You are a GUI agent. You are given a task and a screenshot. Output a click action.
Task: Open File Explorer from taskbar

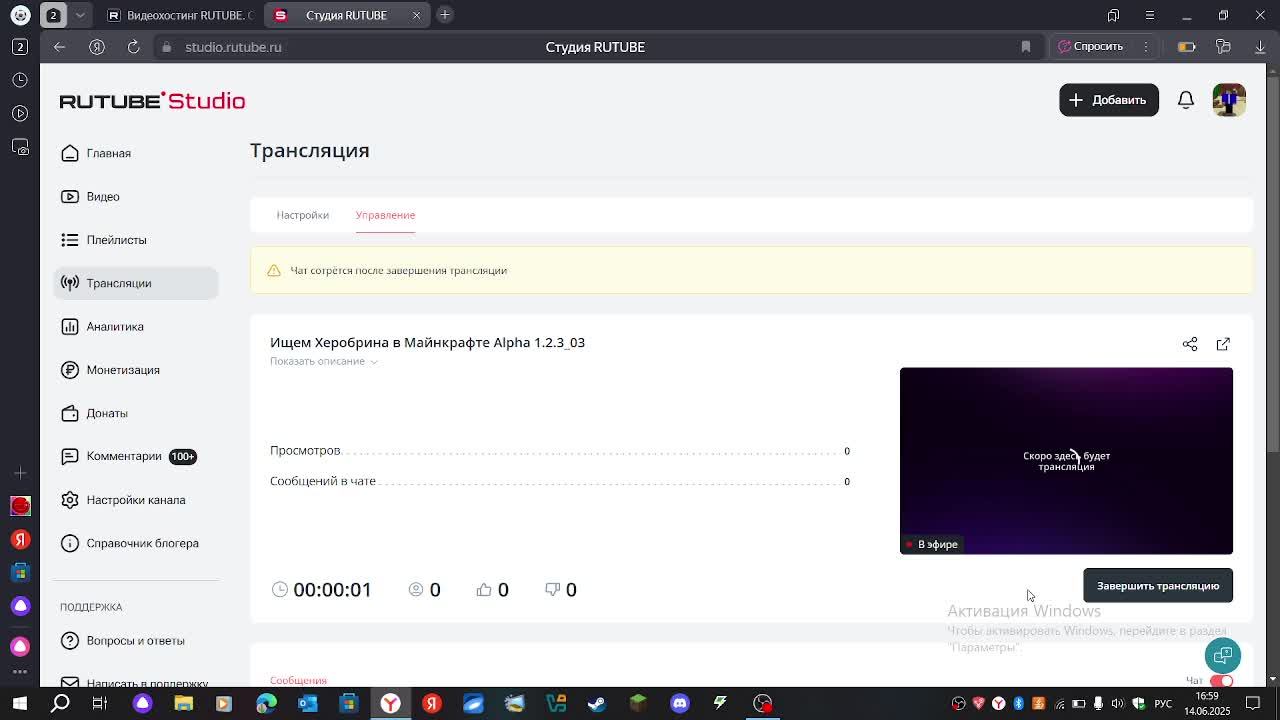(x=183, y=703)
